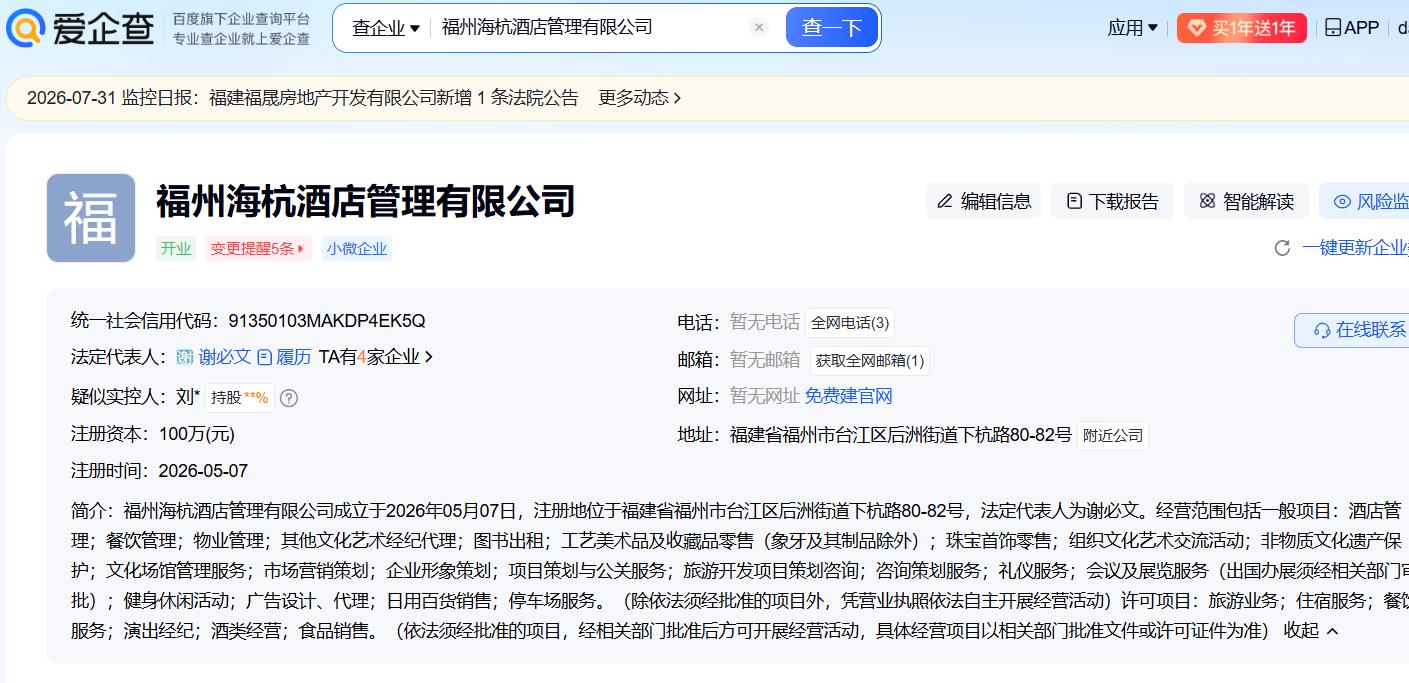Open 智能解读 feature
1409x683 pixels.
tap(1247, 201)
